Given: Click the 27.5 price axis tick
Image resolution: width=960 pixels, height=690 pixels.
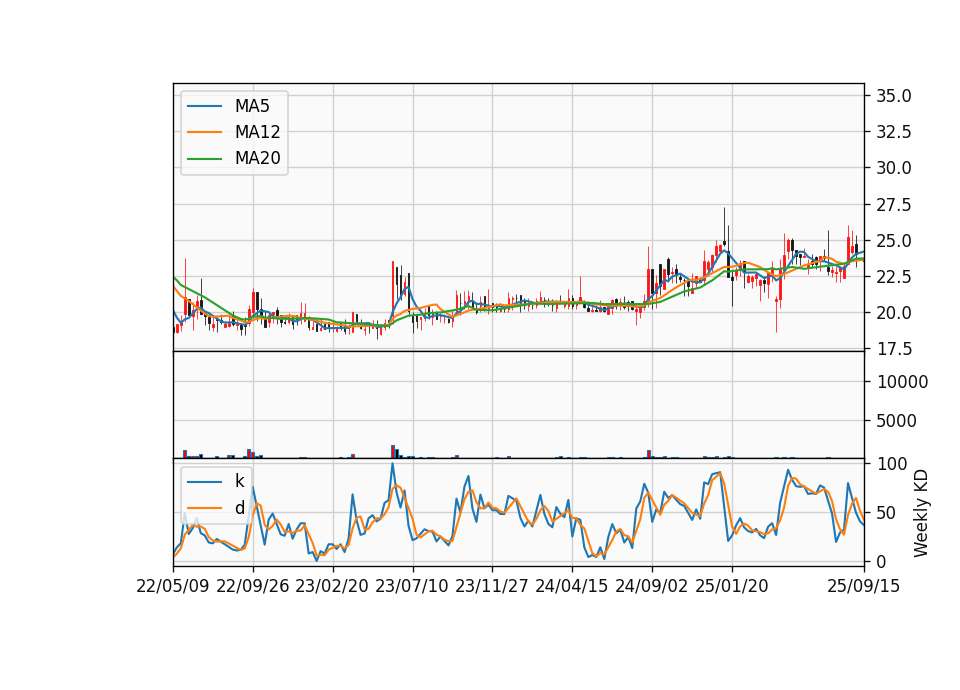Looking at the screenshot, I should pos(894,204).
